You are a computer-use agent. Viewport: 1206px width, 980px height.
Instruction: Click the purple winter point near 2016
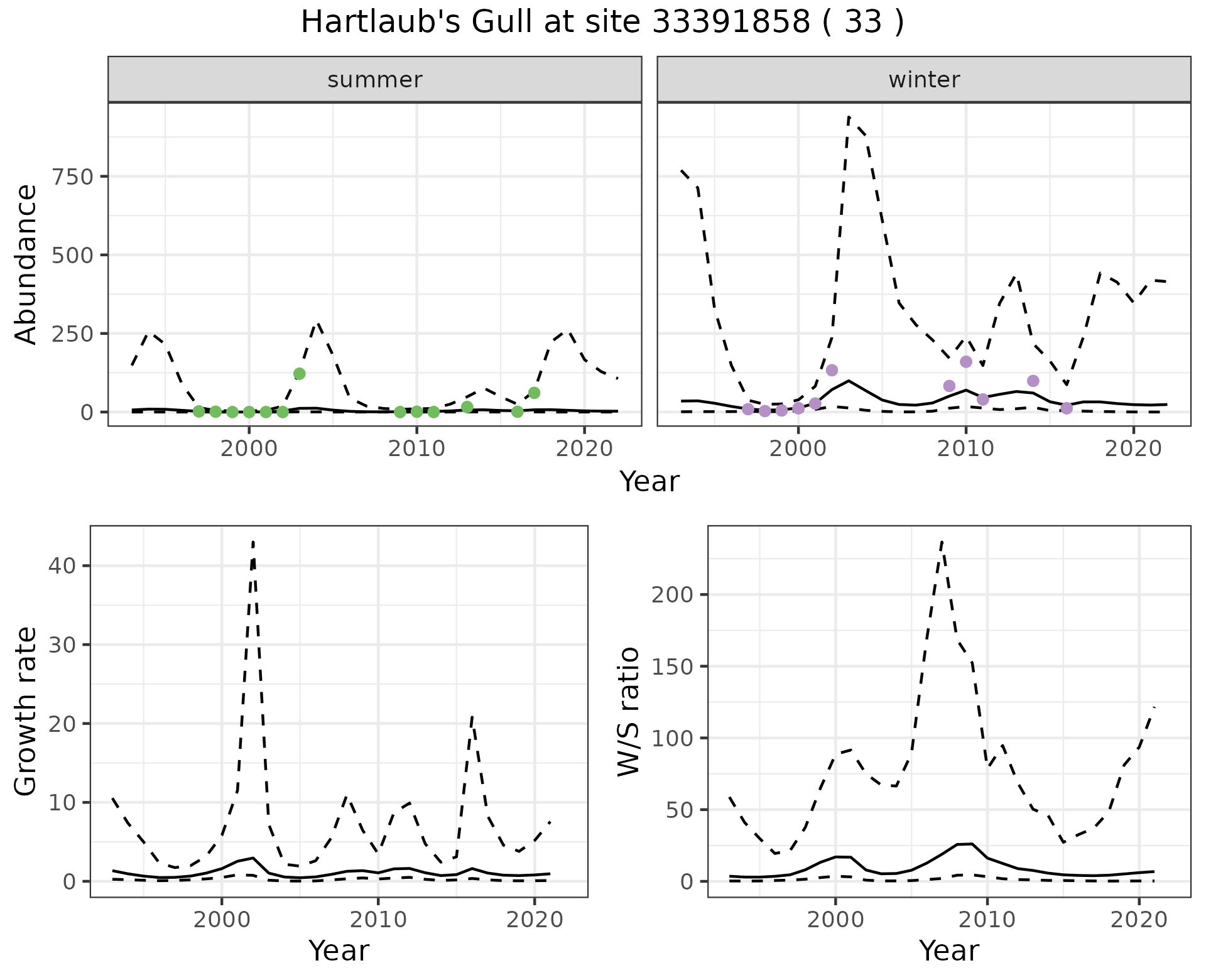tap(1067, 408)
